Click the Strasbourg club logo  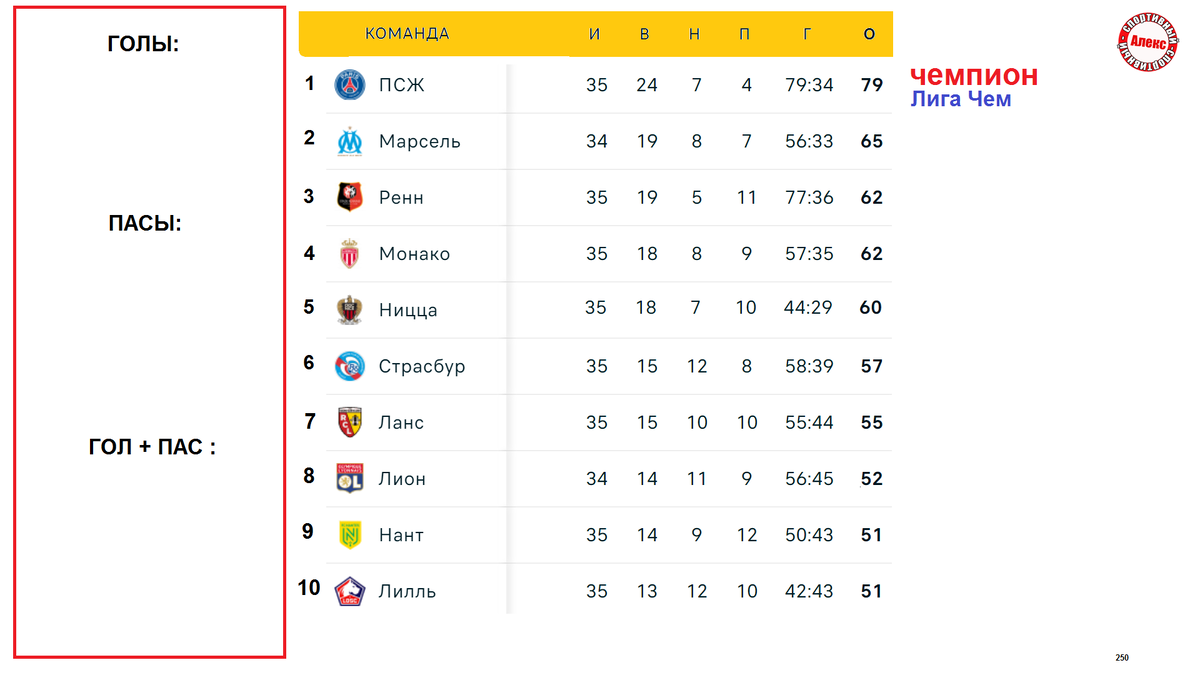350,366
